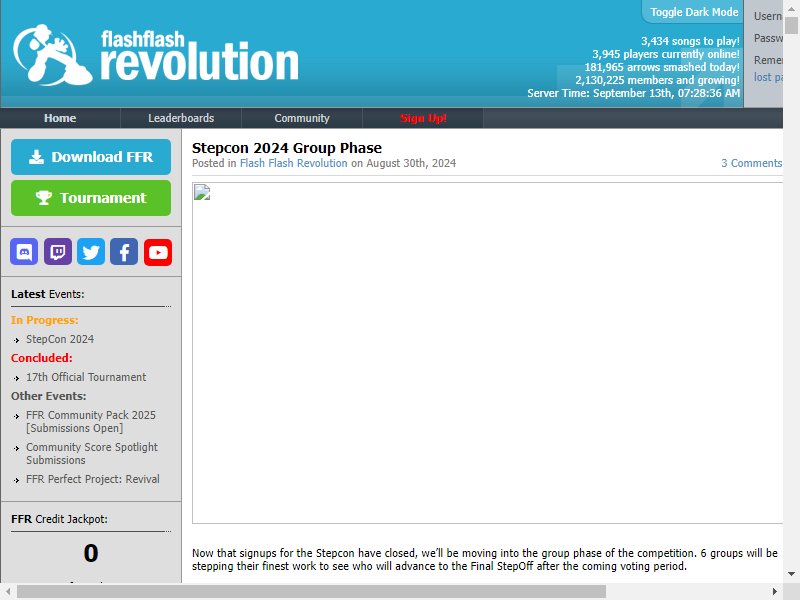Click the 'Other Events:' heading
Image resolution: width=800 pixels, height=600 pixels.
(48, 396)
